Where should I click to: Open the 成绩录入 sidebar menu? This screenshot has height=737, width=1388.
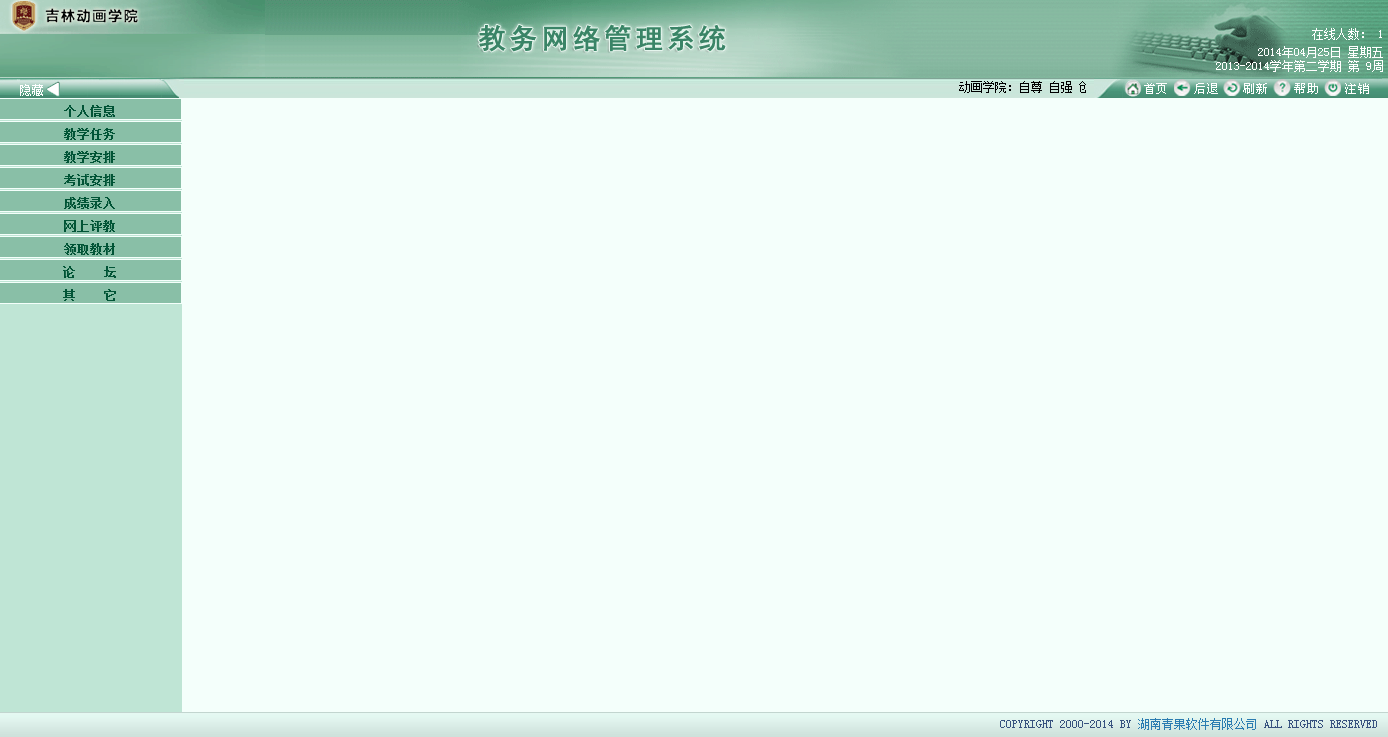point(90,203)
